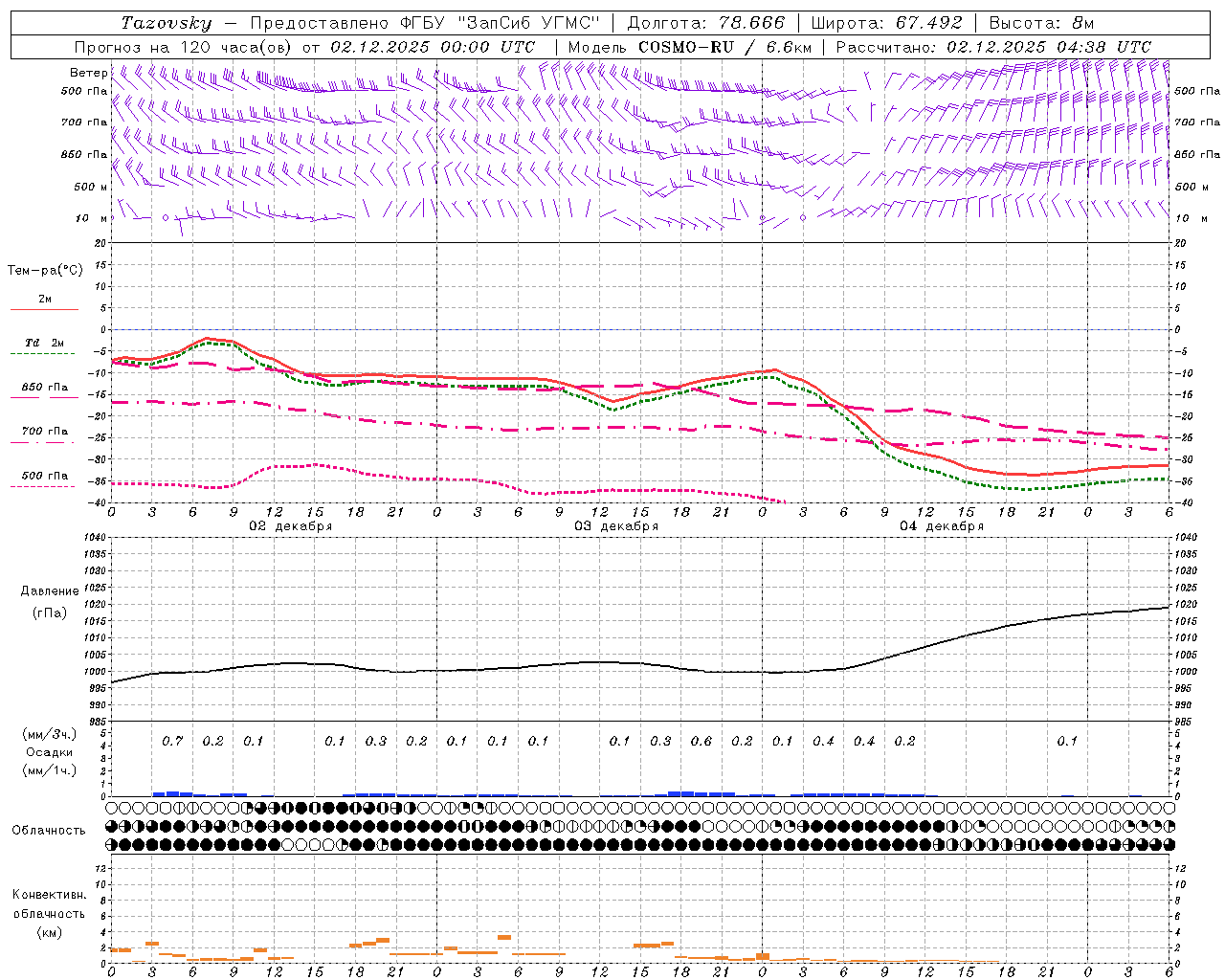Screen dimensions: 1225x980
Task: Click the "850 гПа" temperature legend entry
Action: click(44, 388)
